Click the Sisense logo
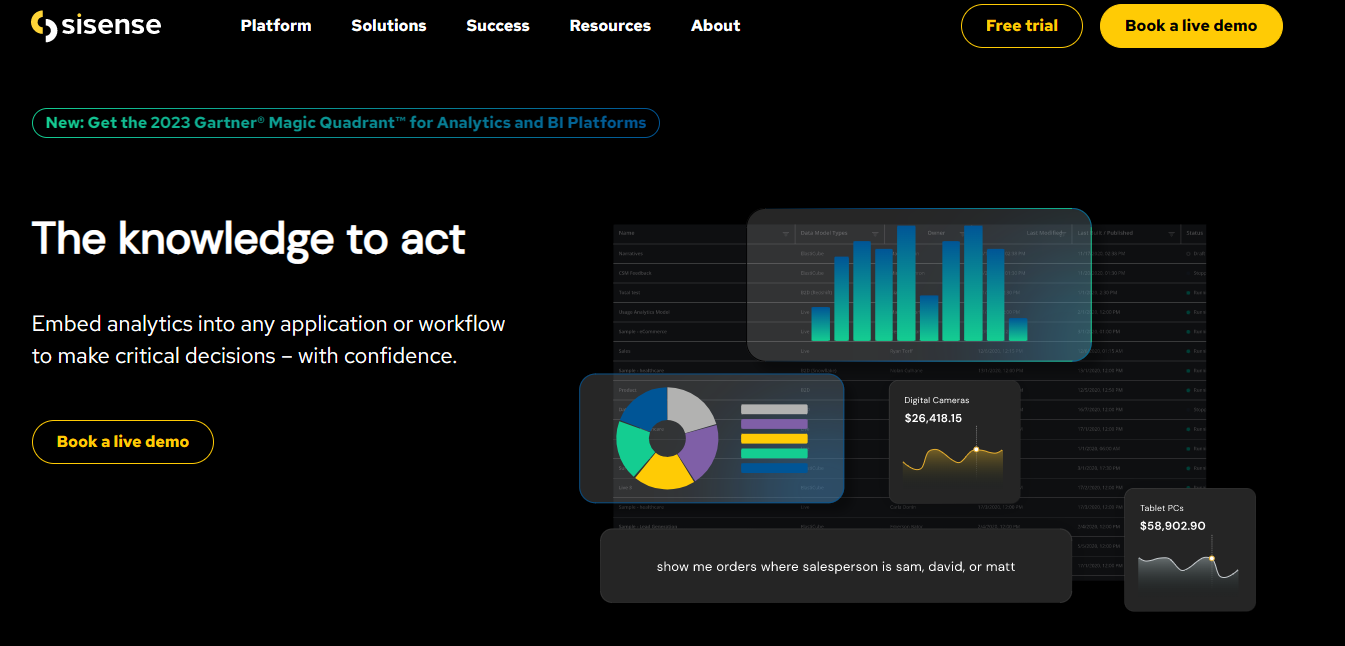 [x=95, y=26]
